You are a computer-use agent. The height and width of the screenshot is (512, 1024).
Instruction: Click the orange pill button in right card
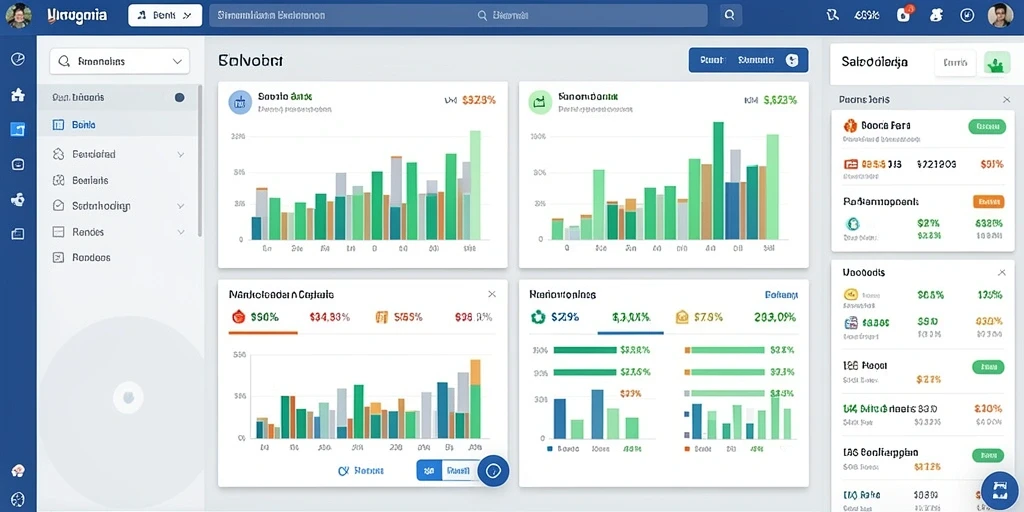point(989,202)
